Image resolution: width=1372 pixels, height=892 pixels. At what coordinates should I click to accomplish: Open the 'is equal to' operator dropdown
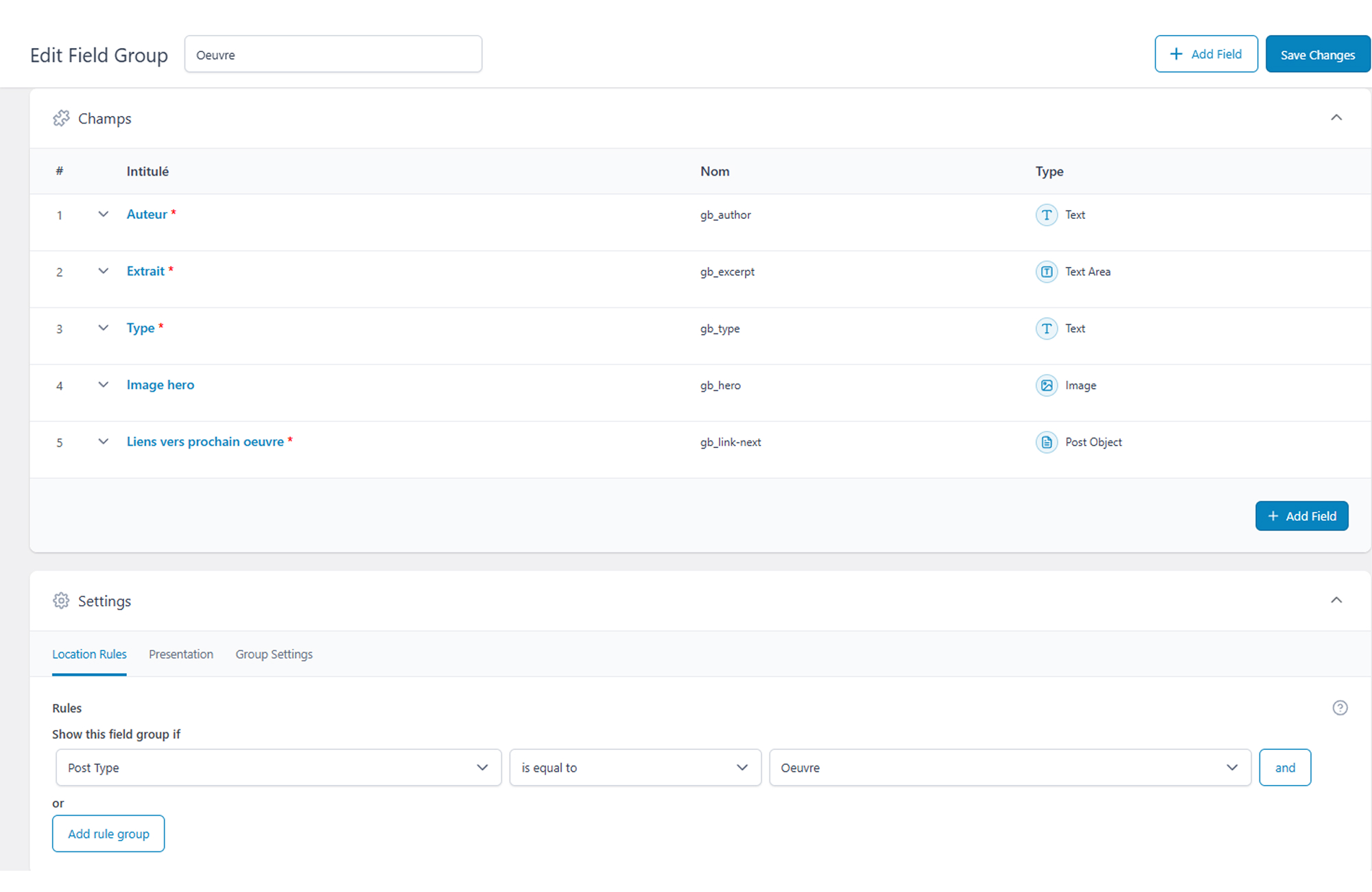click(635, 768)
